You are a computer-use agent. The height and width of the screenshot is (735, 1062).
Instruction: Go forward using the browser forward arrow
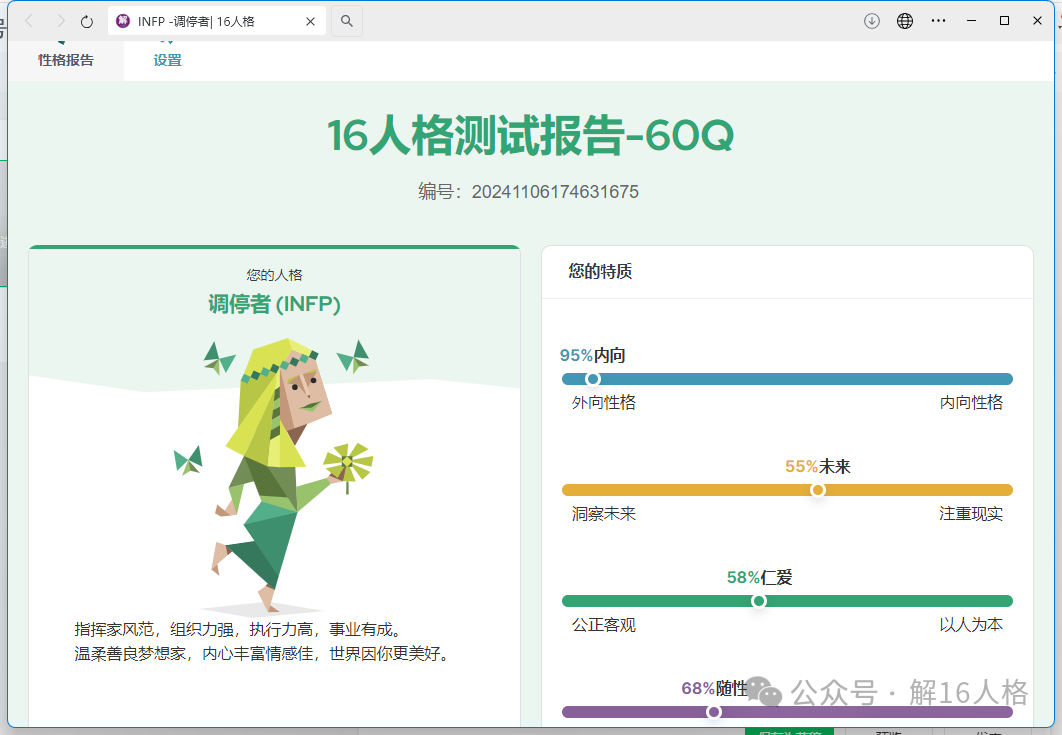pyautogui.click(x=60, y=21)
